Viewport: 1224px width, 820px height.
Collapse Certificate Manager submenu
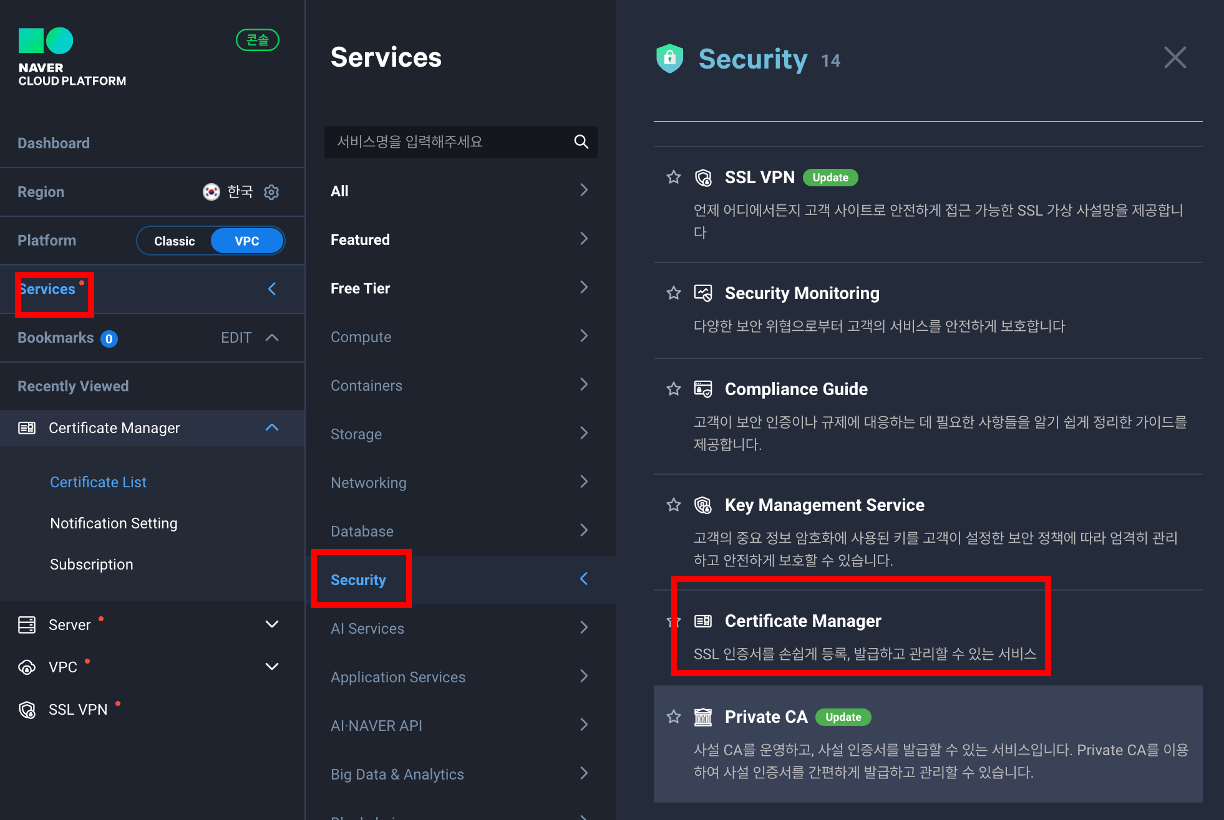point(272,428)
